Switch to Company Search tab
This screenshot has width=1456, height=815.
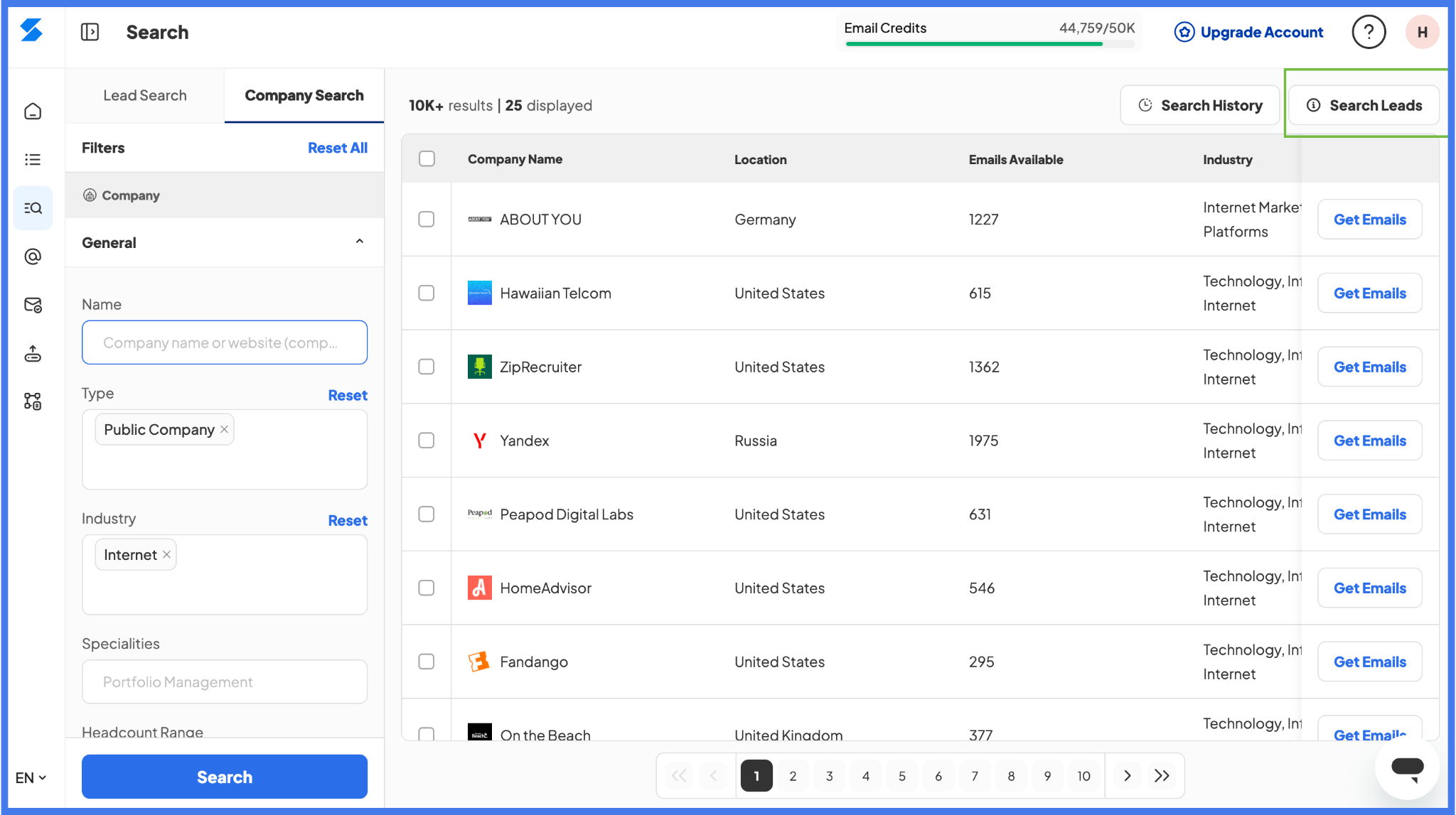click(x=304, y=95)
